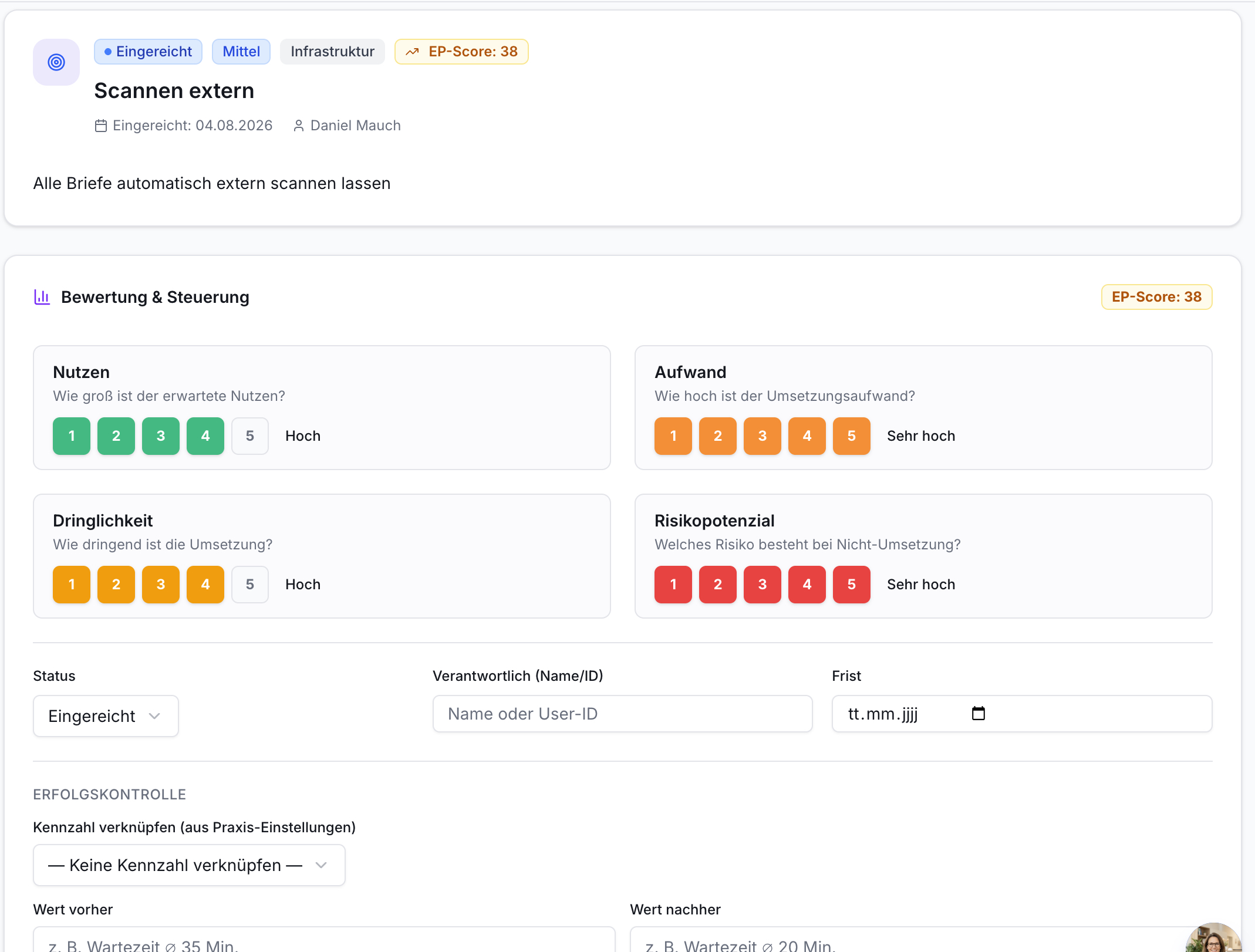Set Aufwand rating to 4
This screenshot has width=1255, height=952.
pos(807,436)
